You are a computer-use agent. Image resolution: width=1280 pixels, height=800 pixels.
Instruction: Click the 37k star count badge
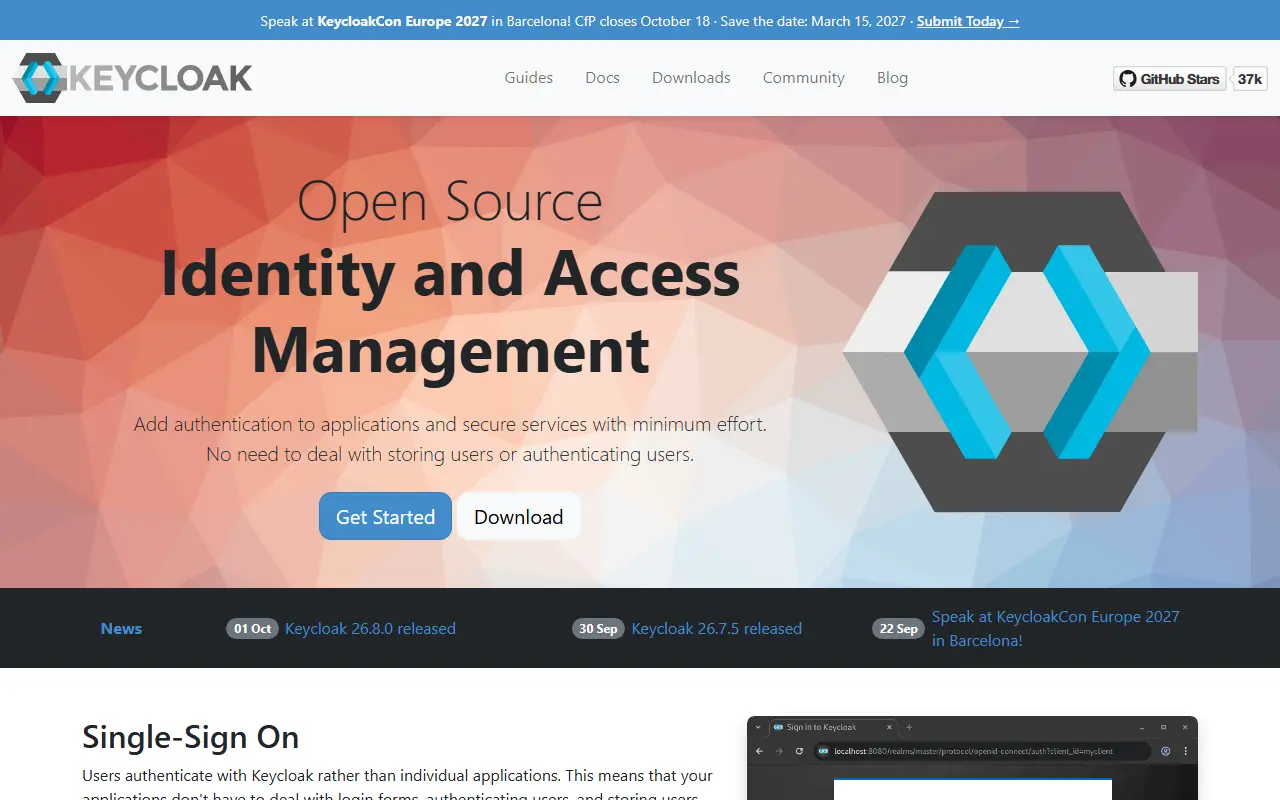coord(1250,79)
